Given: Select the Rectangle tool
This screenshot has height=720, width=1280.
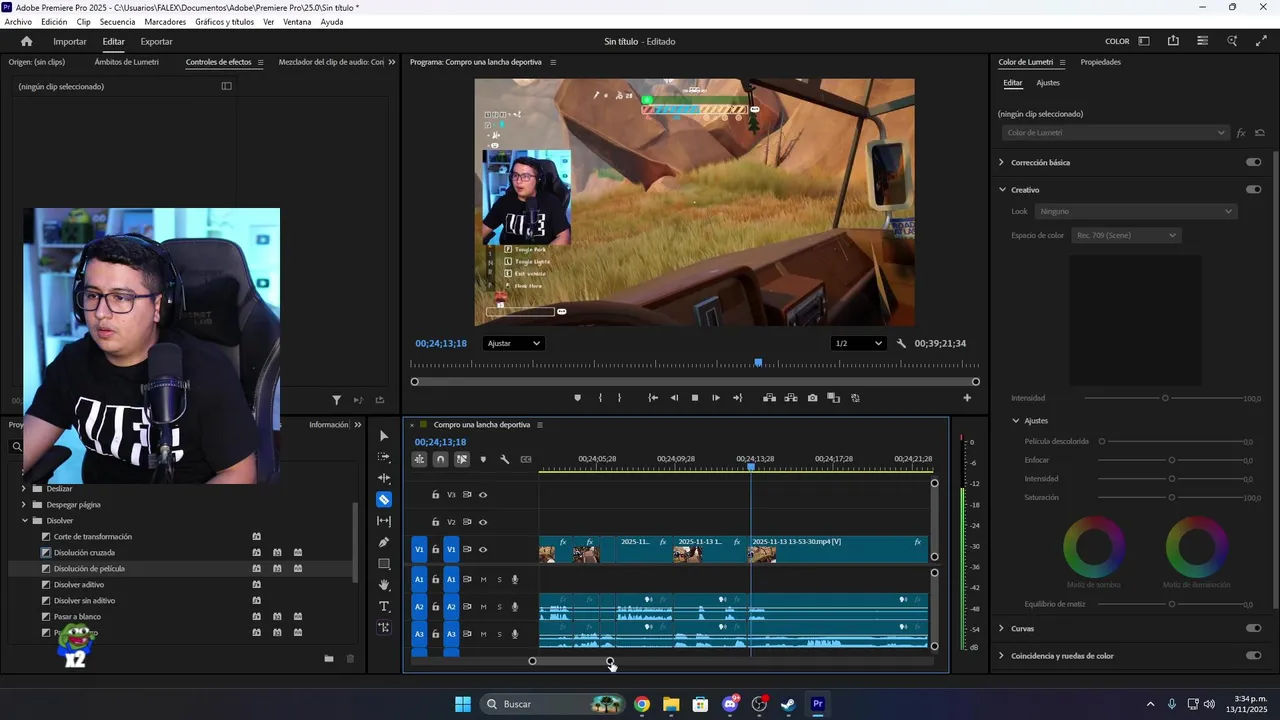Looking at the screenshot, I should (x=384, y=564).
